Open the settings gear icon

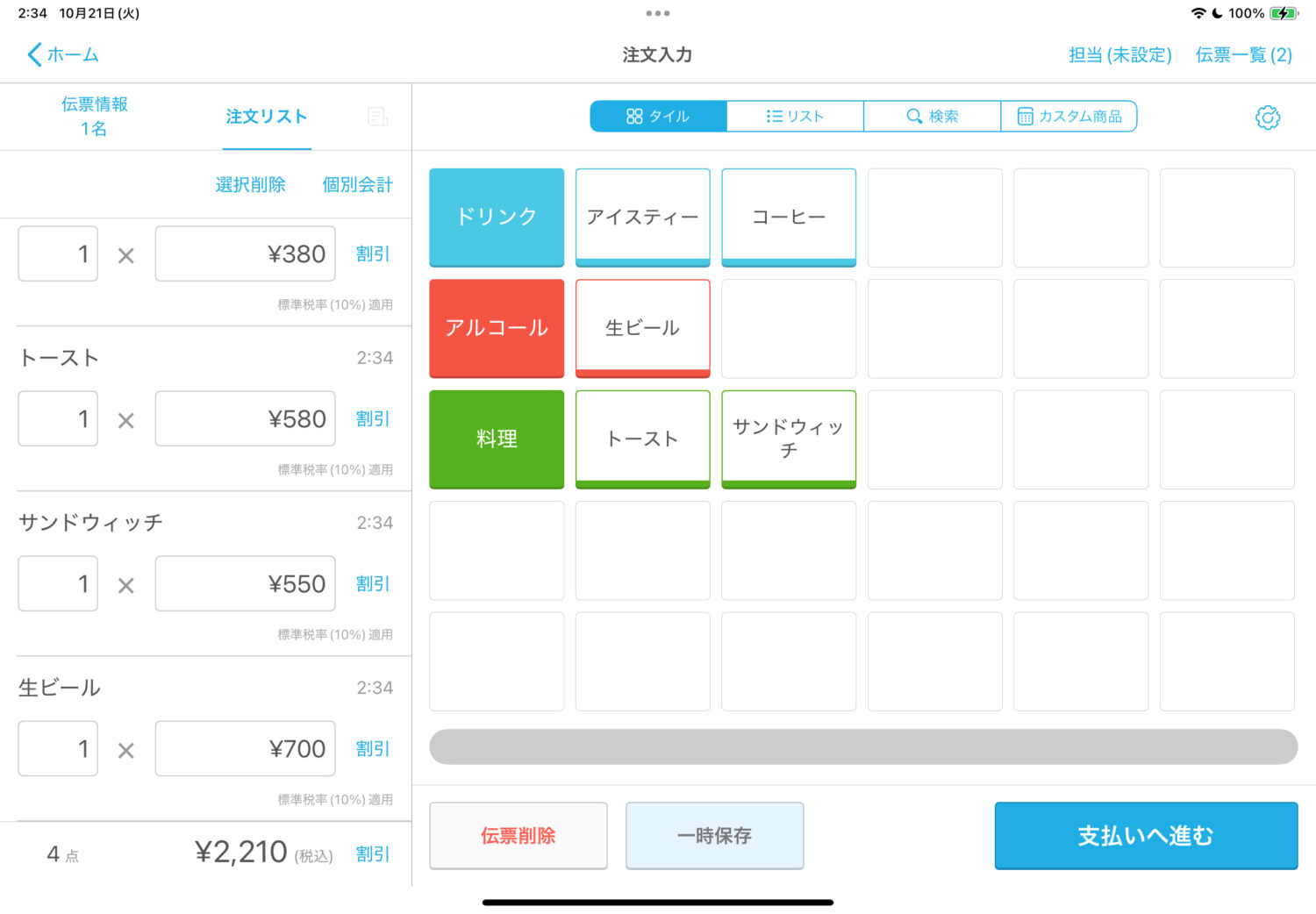pos(1267,118)
